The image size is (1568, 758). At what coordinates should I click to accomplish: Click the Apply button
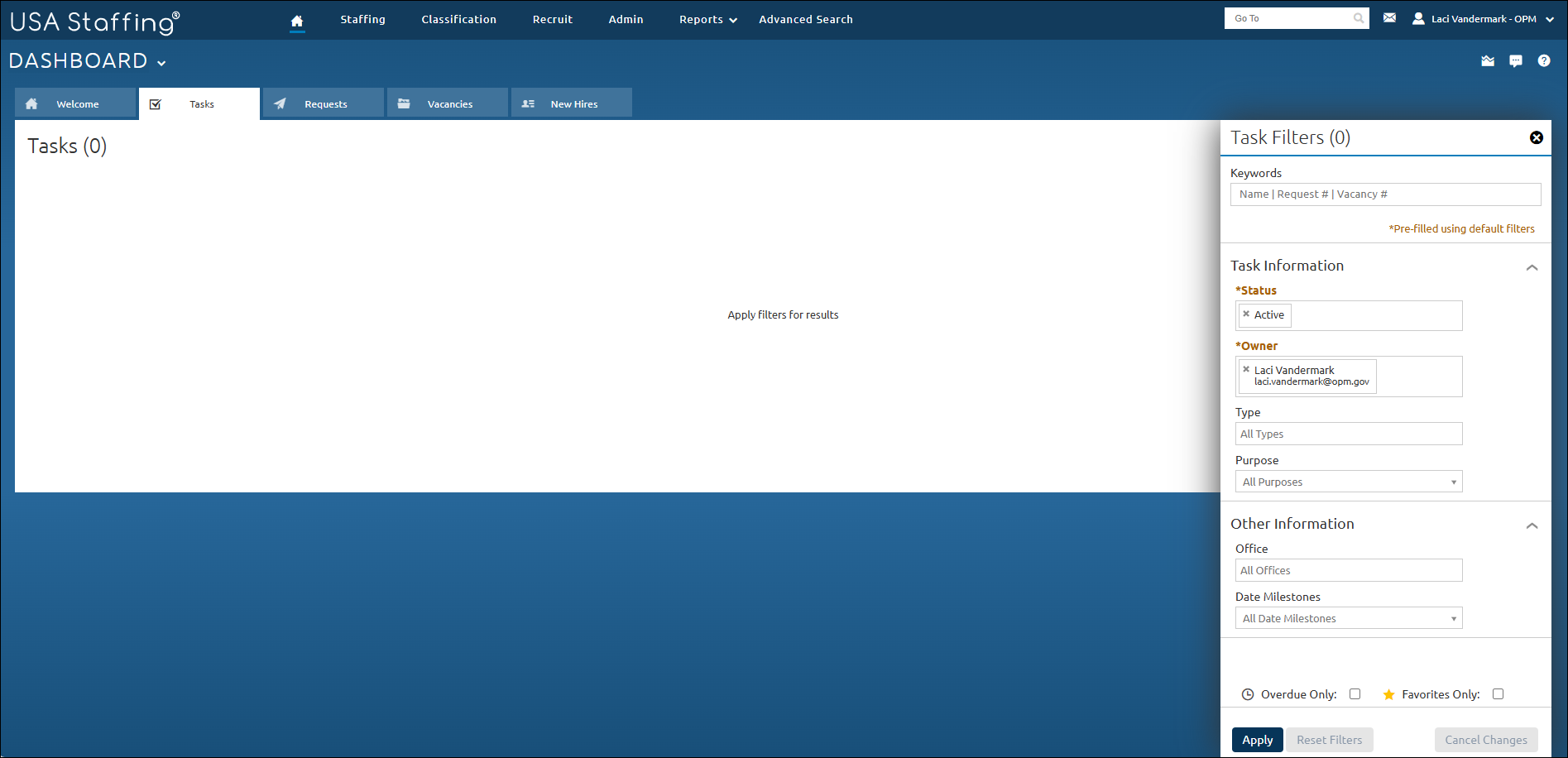[x=1257, y=740]
